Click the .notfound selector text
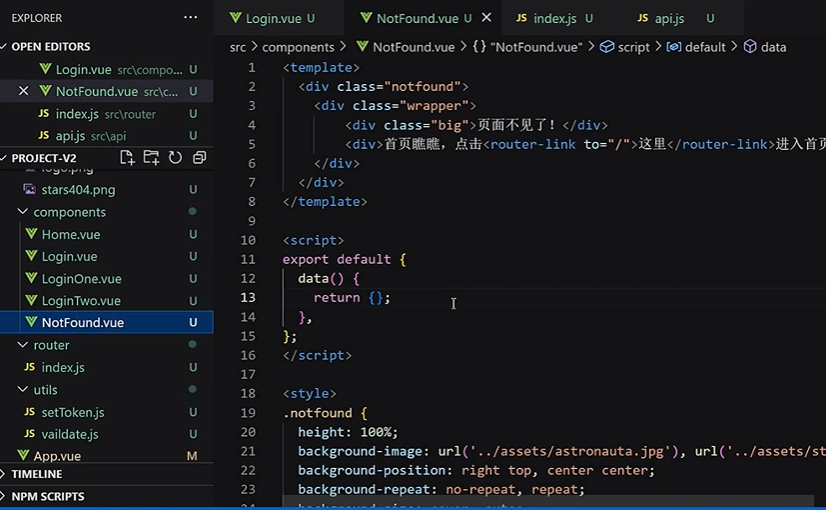This screenshot has width=826, height=510. 318,413
